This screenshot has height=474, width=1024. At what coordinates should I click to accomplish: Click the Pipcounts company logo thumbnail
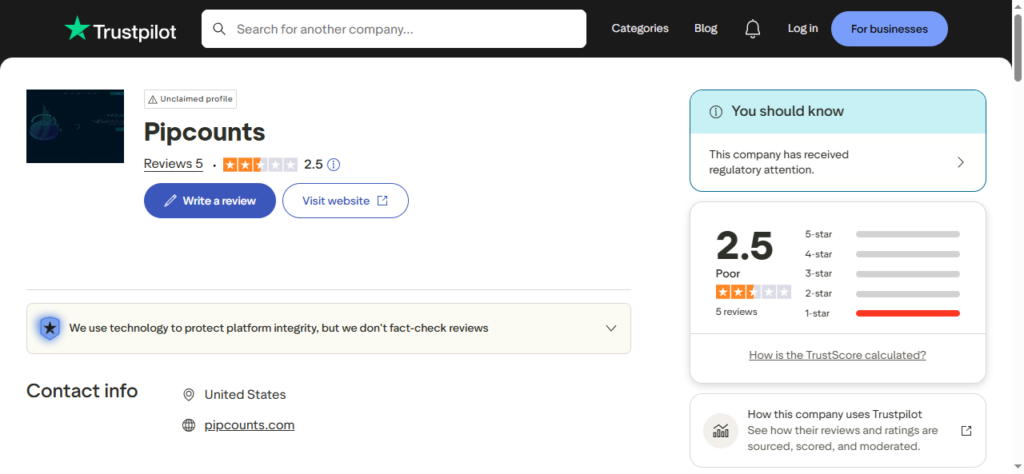click(x=75, y=126)
